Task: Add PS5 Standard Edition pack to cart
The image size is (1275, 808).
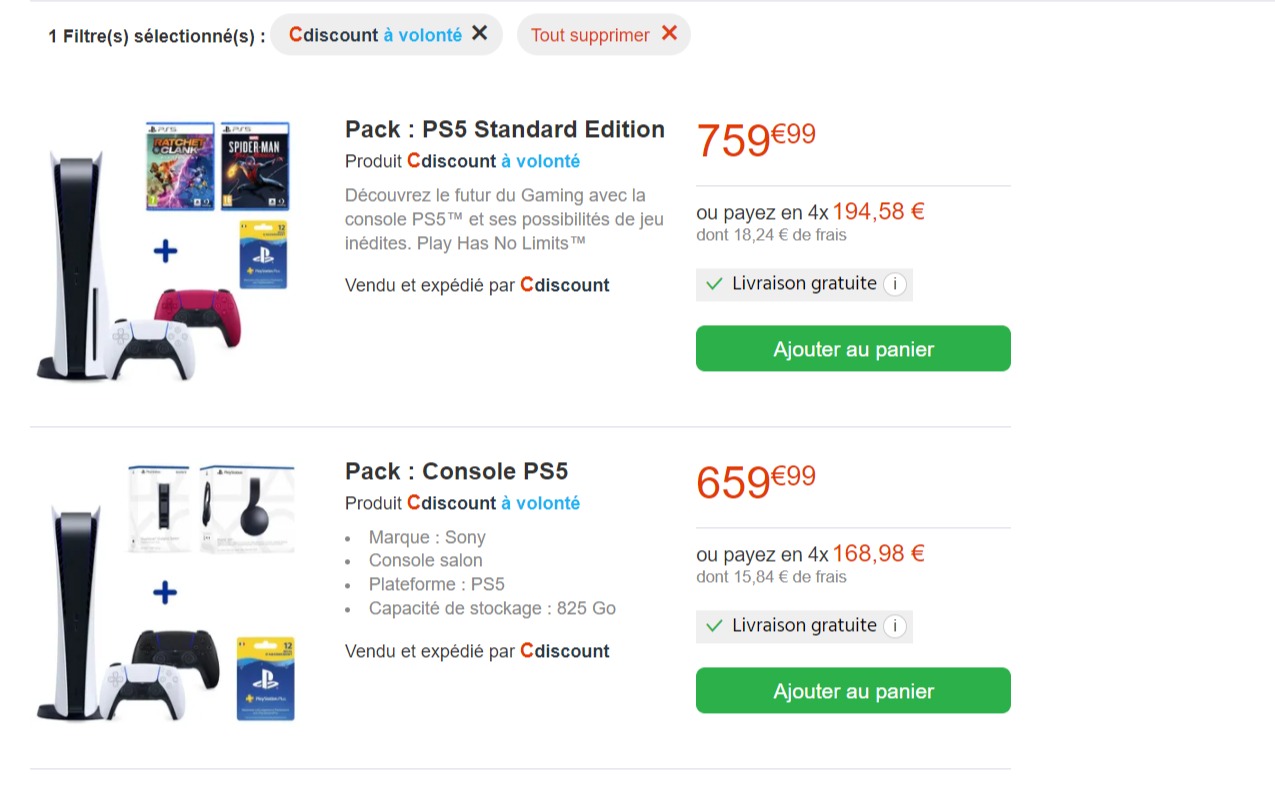Action: point(853,349)
